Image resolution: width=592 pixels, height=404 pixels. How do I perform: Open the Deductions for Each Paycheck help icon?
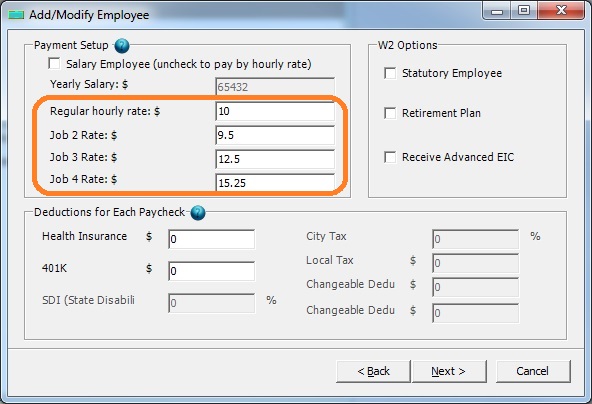pyautogui.click(x=198, y=213)
